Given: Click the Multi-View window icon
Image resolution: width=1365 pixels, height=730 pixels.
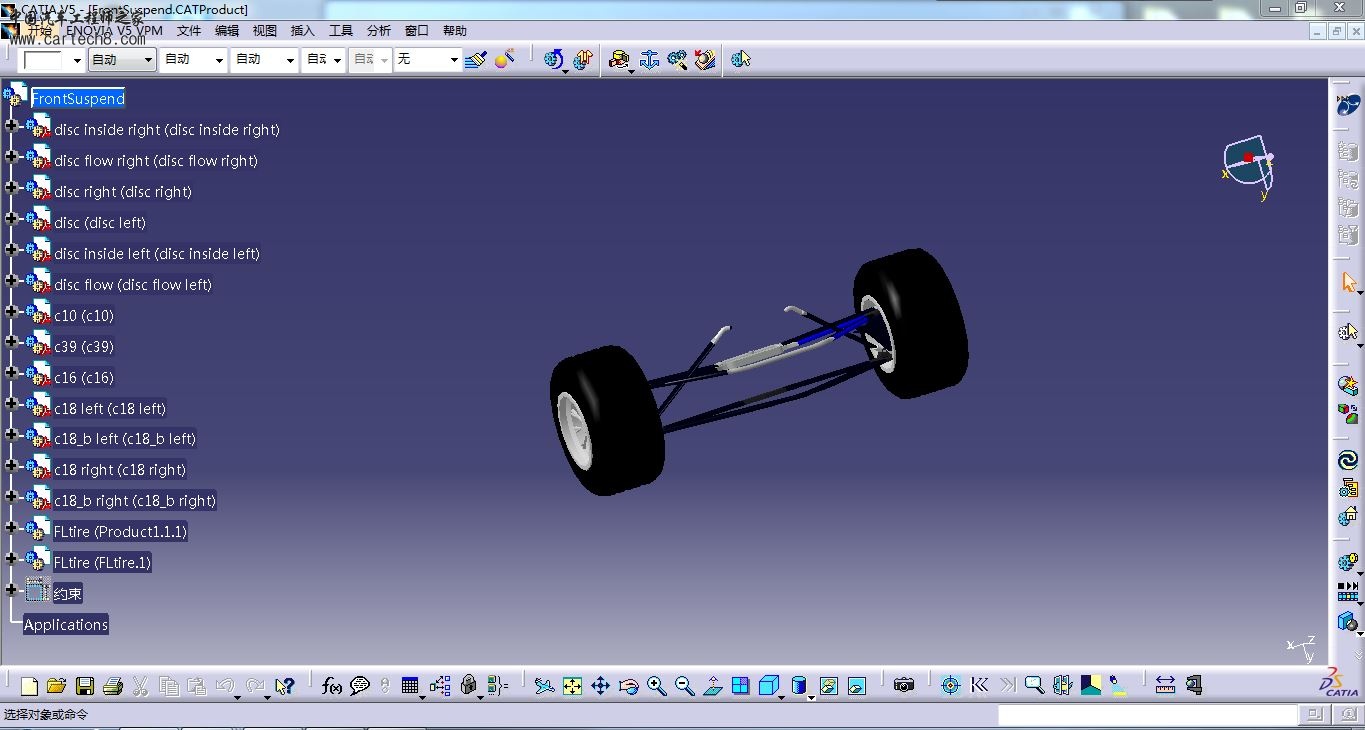Looking at the screenshot, I should click(740, 686).
